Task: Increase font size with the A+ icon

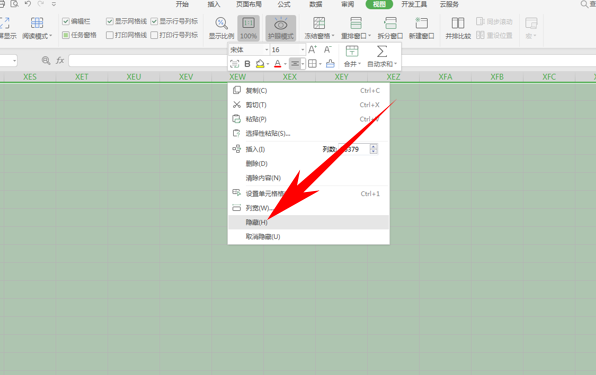Action: coord(312,50)
